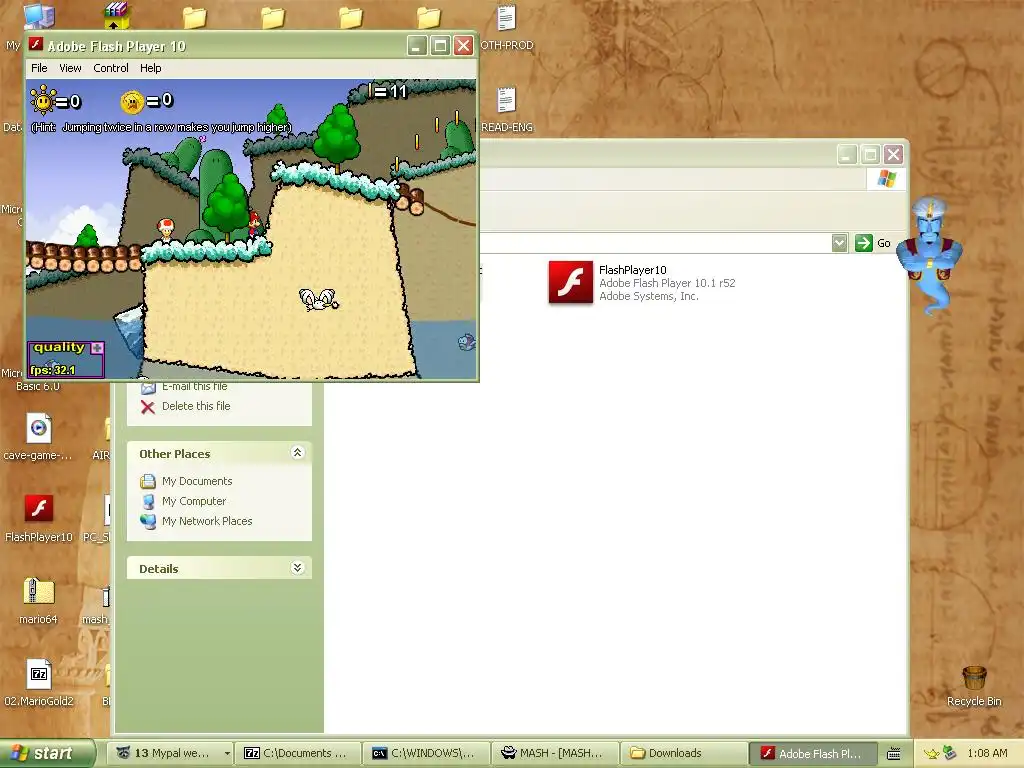
Task: Open My Documents from Other Places
Action: click(x=197, y=481)
